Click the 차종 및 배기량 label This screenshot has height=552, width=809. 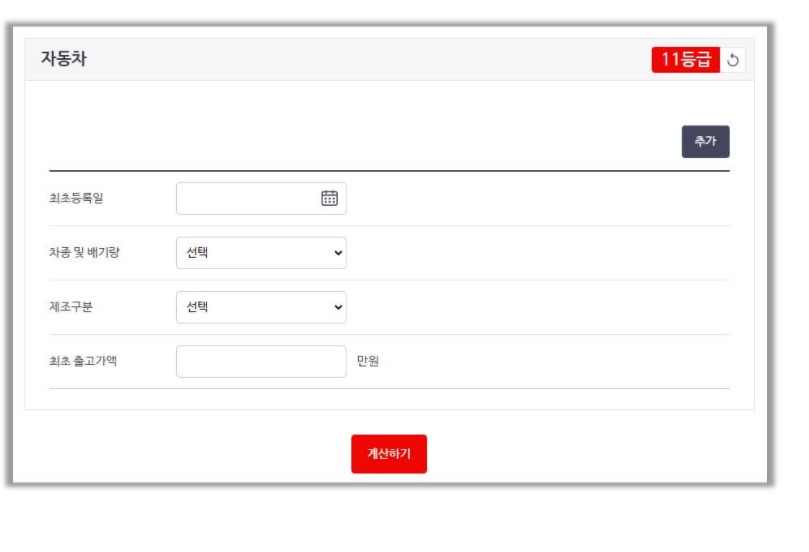click(x=84, y=252)
